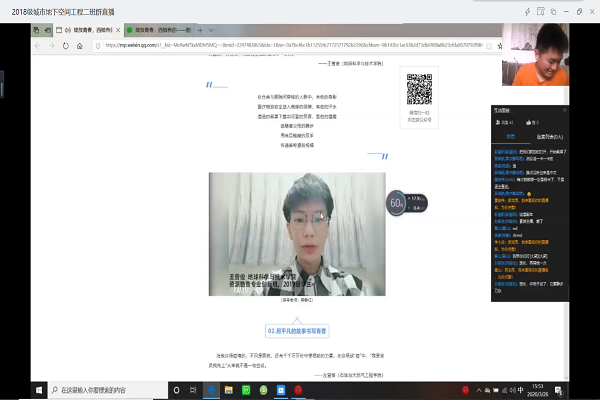Close the first browser tab
The height and width of the screenshot is (400, 600).
118,30
